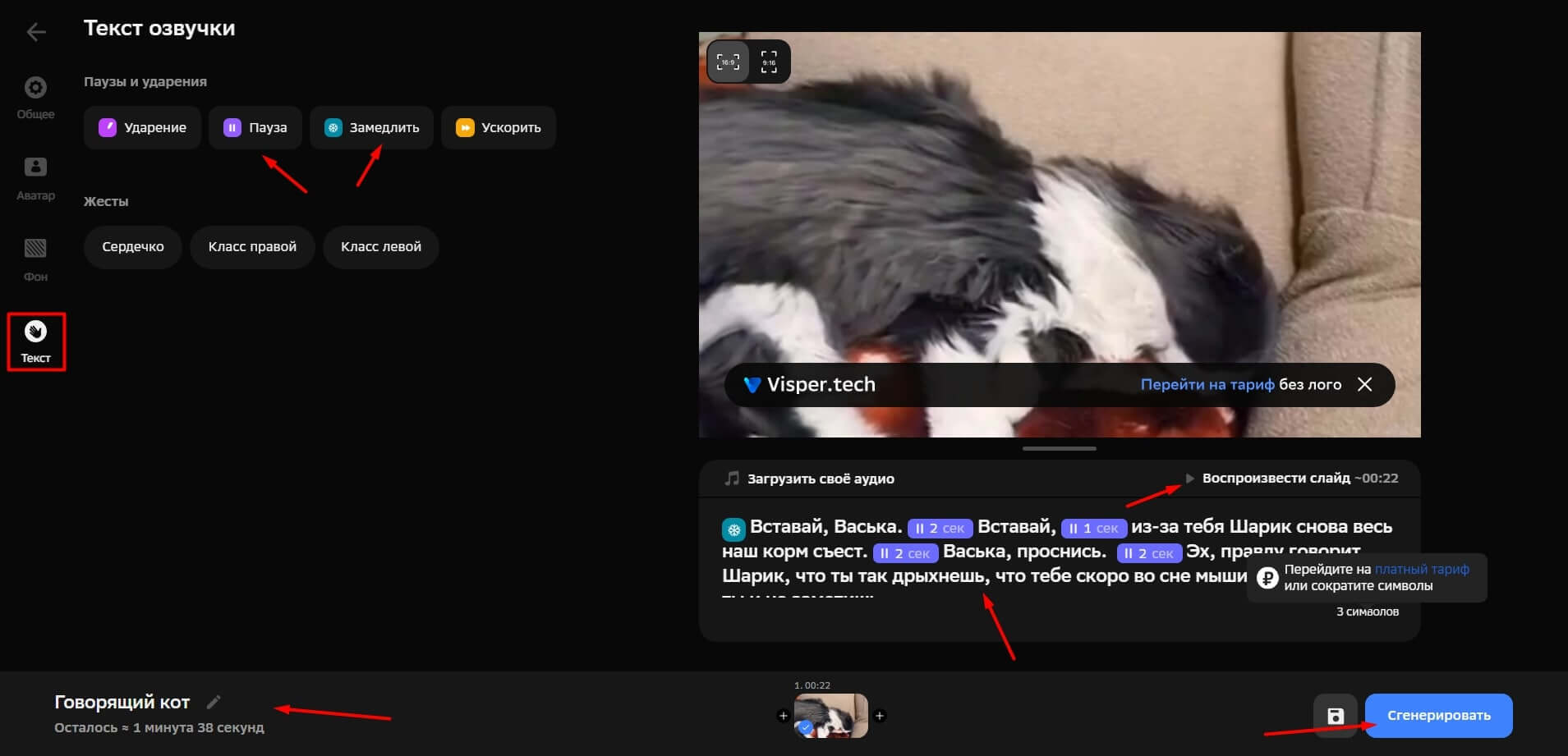The image size is (1568, 756).
Task: Apply the Замедлить speech effect
Action: click(x=371, y=127)
